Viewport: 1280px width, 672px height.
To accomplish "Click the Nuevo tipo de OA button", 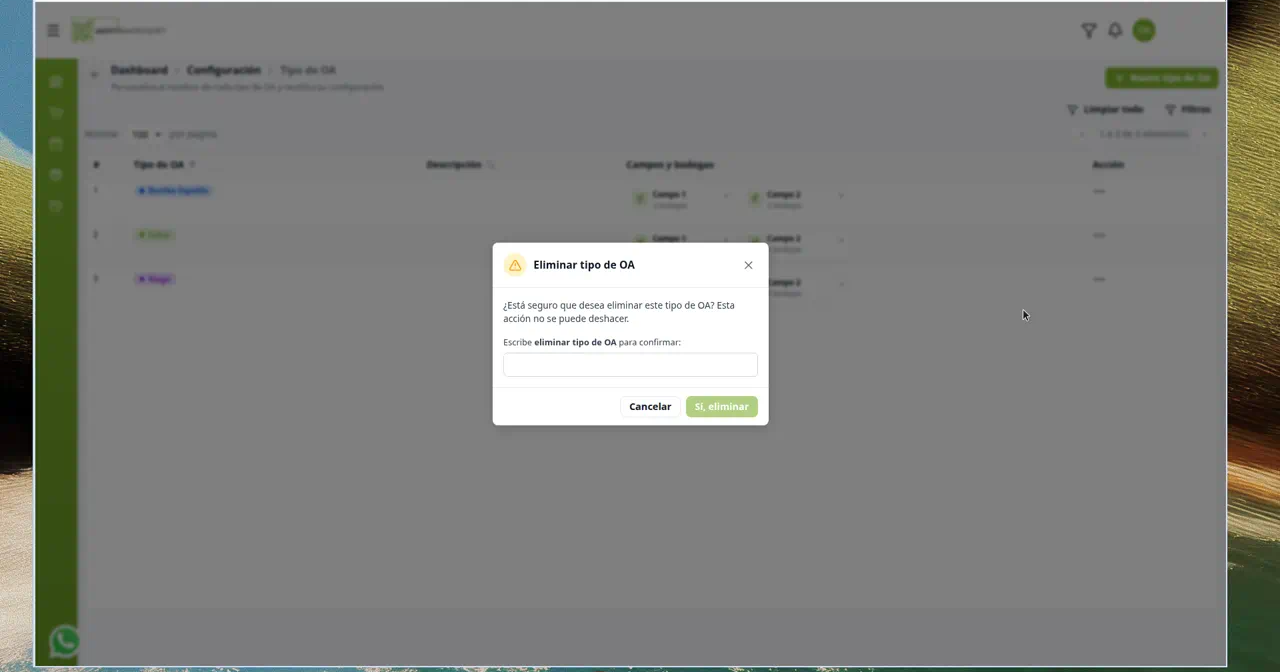I will coord(1161,77).
